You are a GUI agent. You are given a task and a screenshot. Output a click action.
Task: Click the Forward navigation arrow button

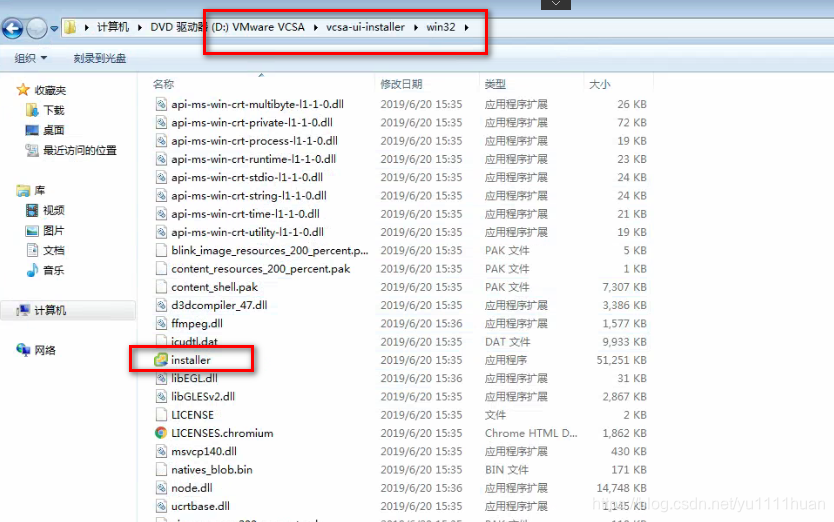tap(37, 28)
